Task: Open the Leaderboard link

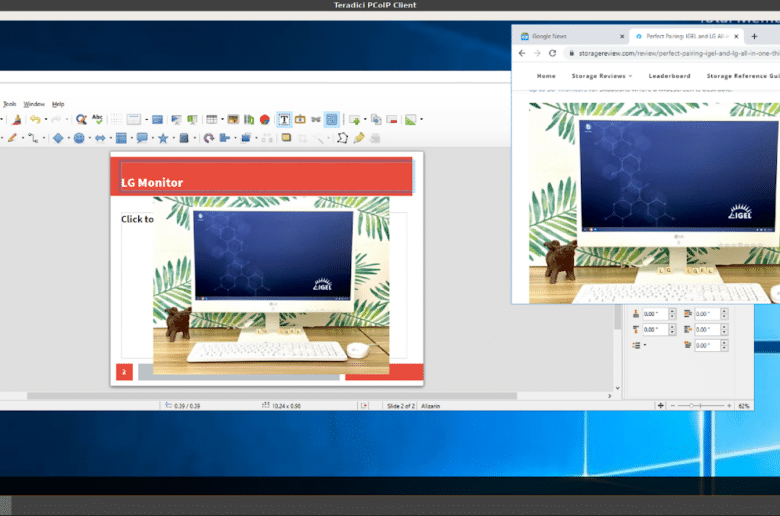Action: point(670,76)
